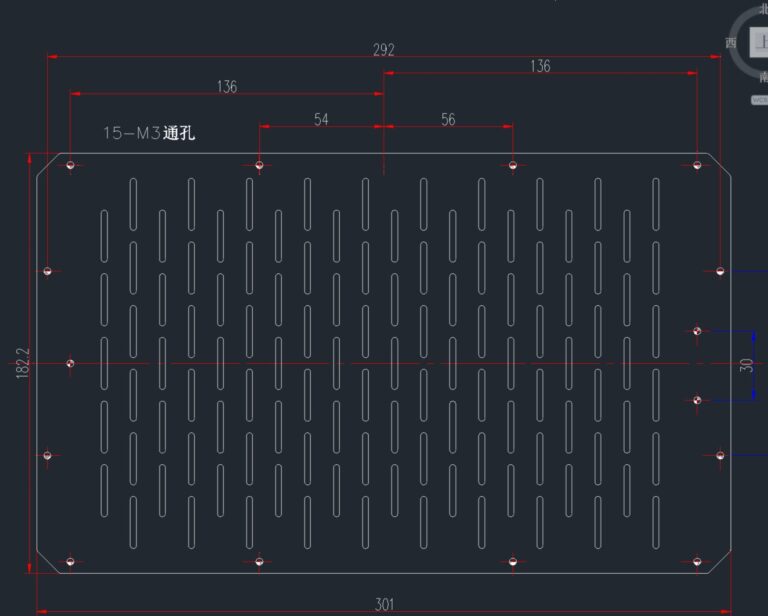Select the 301 overall width dimension text
This screenshot has width=768, height=616.
pyautogui.click(x=384, y=604)
